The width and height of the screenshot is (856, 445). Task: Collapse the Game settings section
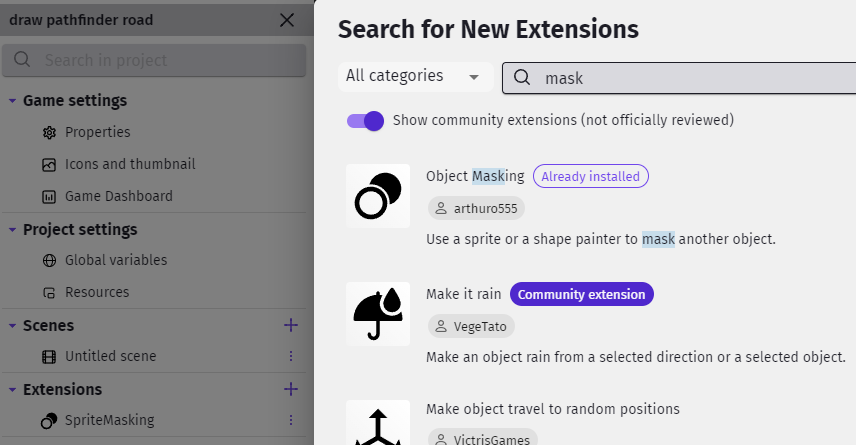click(12, 101)
